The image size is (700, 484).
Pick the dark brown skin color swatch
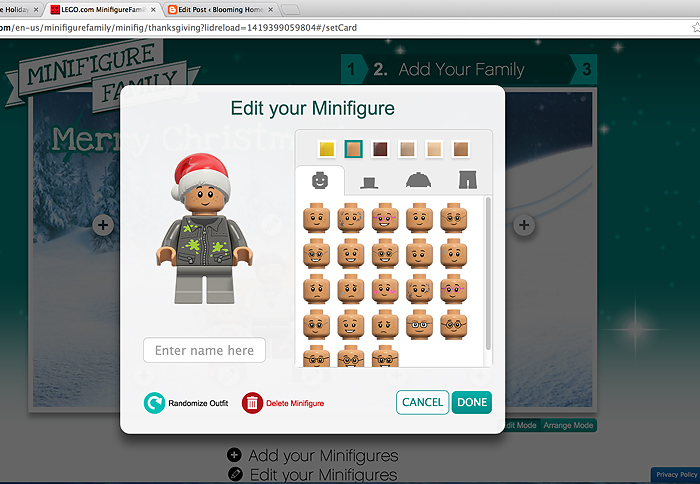380,149
